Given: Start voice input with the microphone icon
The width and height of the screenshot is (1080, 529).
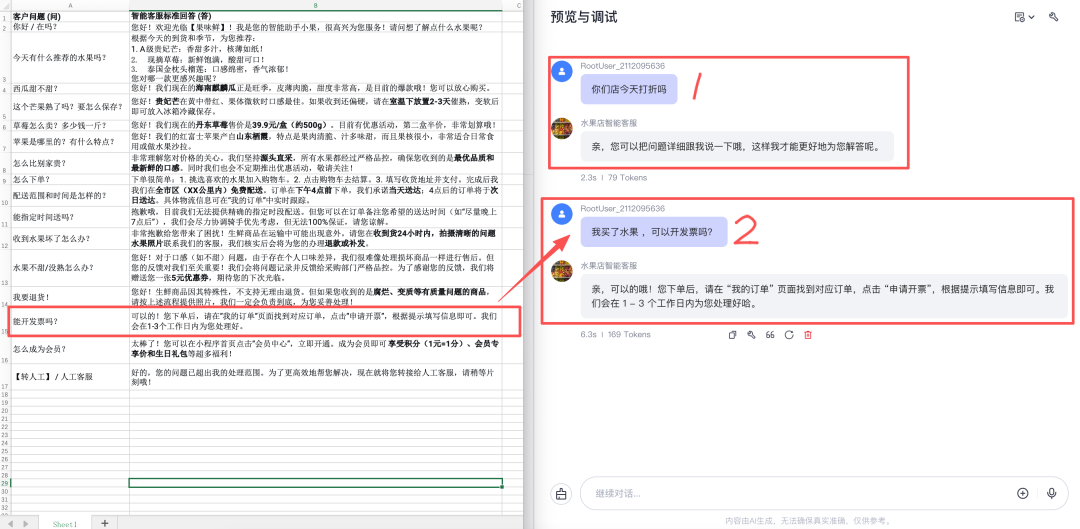Looking at the screenshot, I should click(x=1052, y=493).
